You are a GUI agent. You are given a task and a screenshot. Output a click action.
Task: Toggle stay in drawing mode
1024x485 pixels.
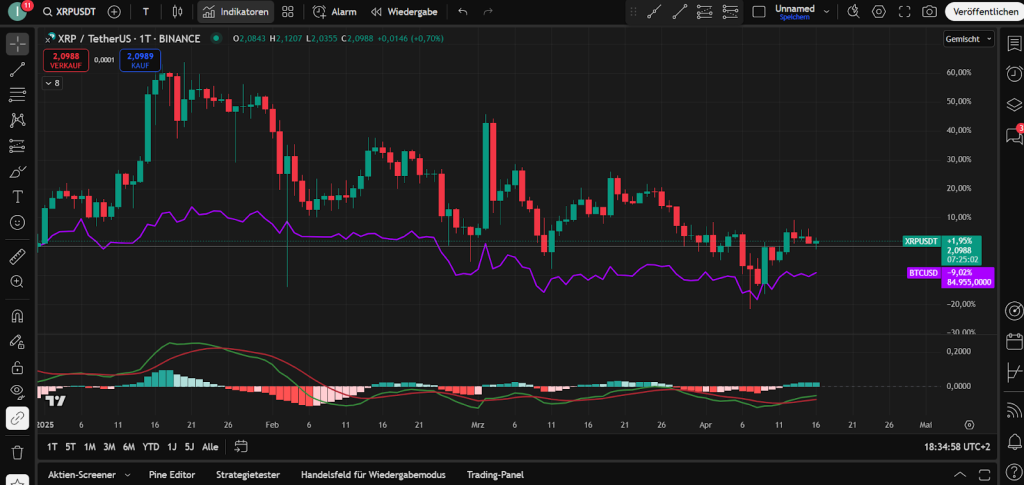[18, 341]
